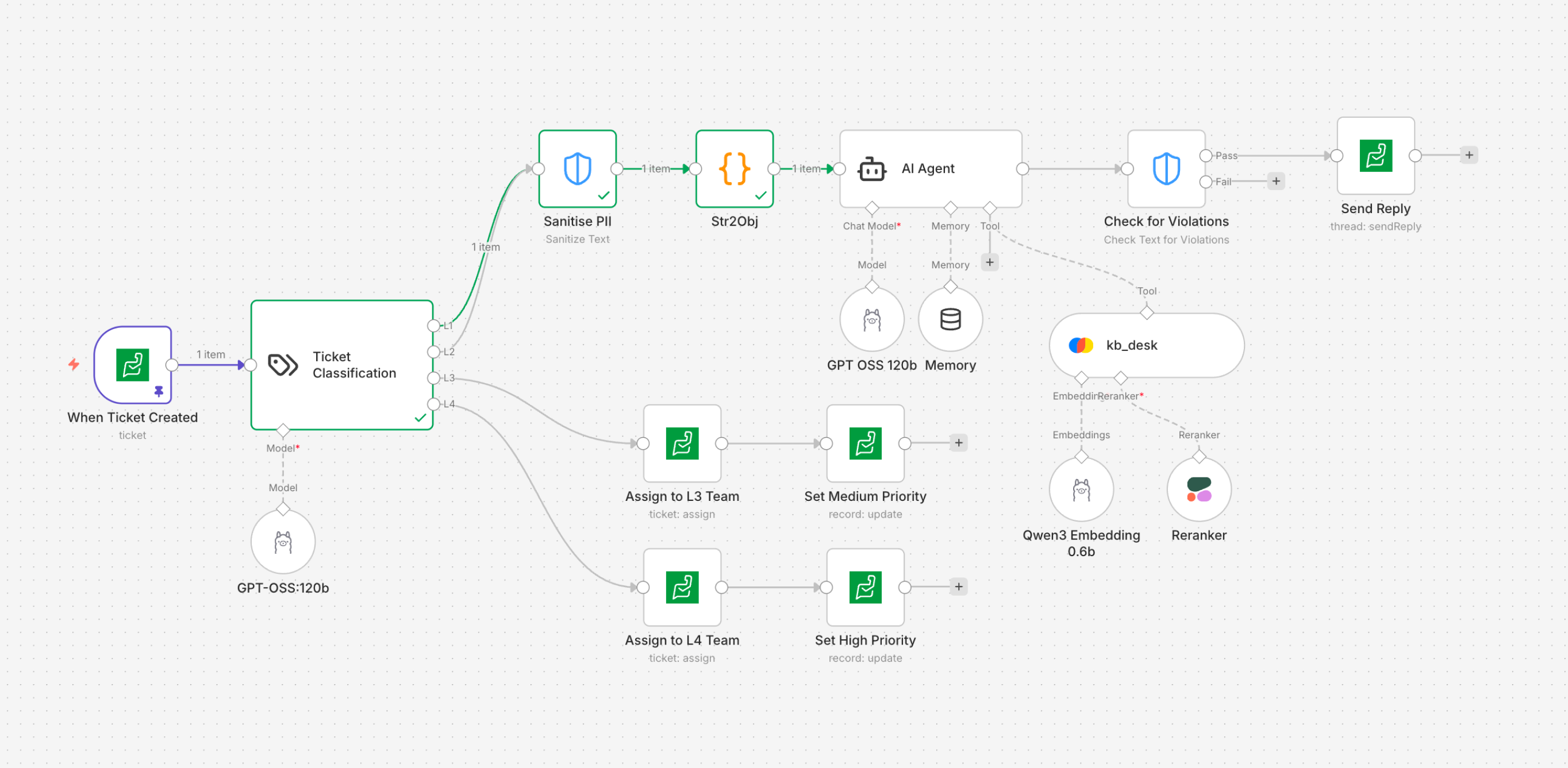Open the When Ticket Created trigger node
Image resolution: width=1568 pixels, height=768 pixels.
(133, 365)
